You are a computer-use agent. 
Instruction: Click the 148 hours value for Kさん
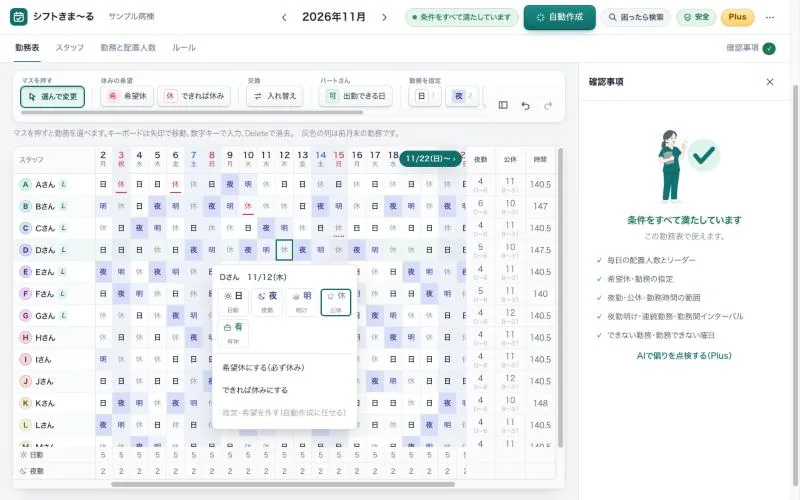click(540, 403)
